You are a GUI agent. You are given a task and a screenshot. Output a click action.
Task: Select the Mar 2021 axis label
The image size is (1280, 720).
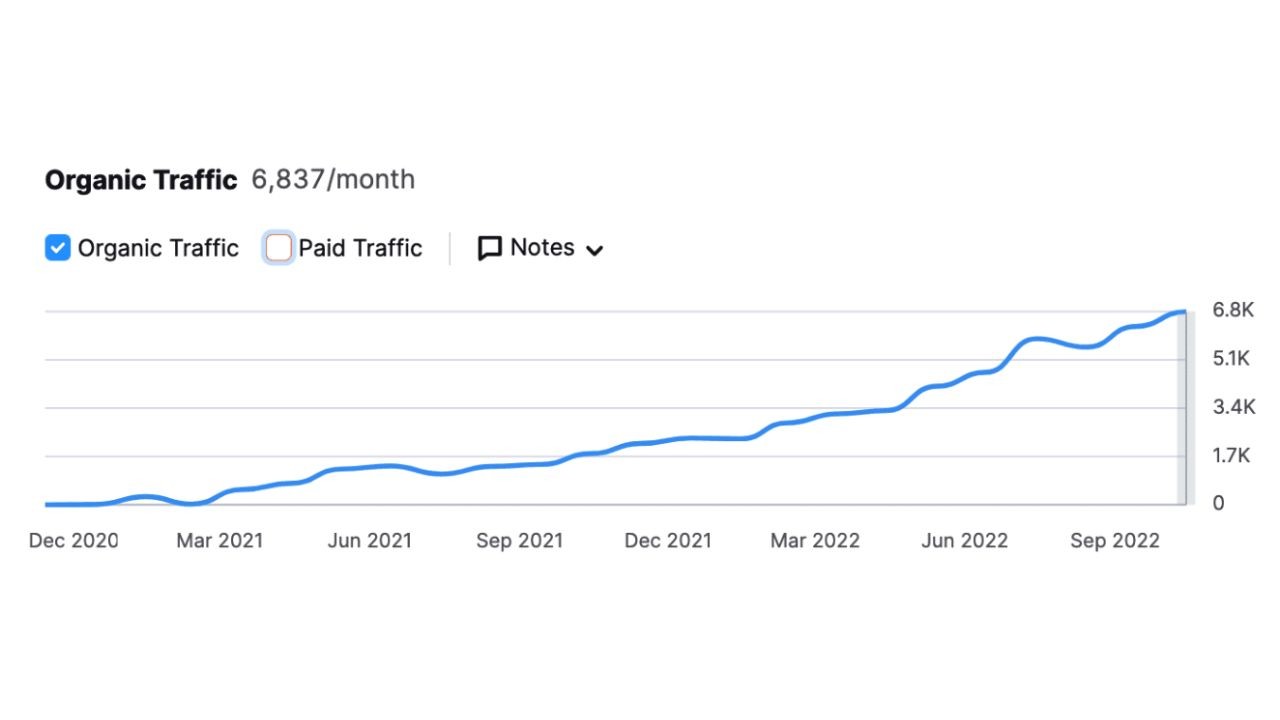click(x=220, y=541)
